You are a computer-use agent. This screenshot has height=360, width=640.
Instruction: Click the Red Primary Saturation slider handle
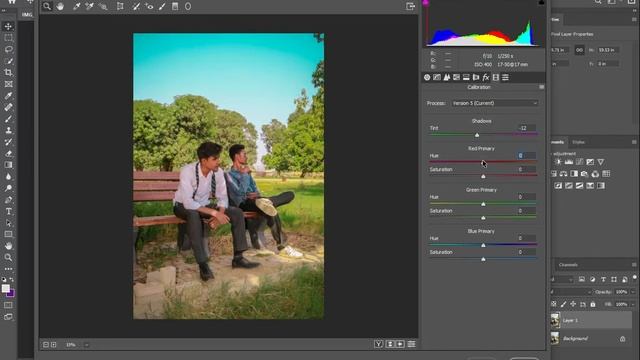click(x=483, y=176)
